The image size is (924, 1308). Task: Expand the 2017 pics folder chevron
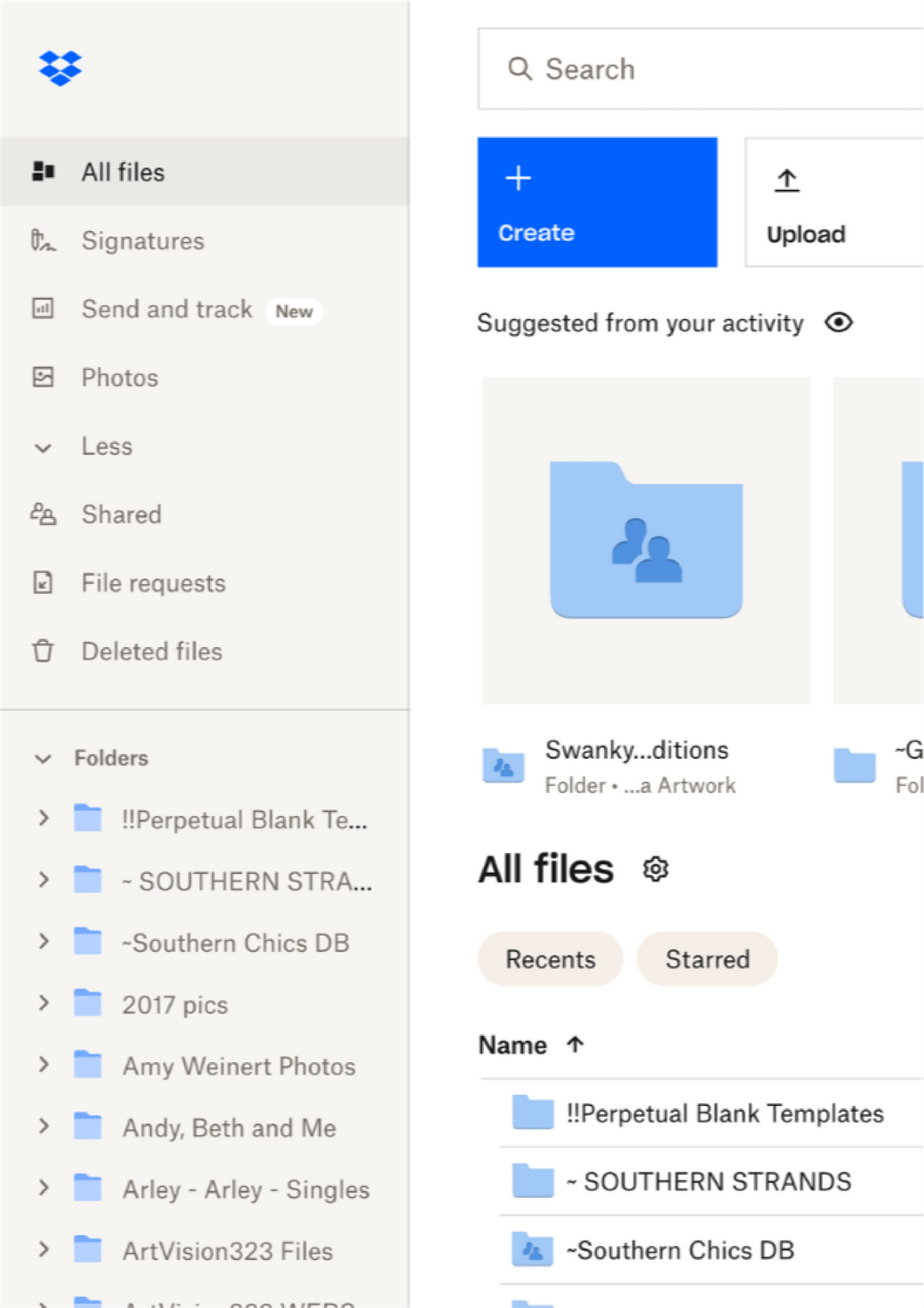44,1004
